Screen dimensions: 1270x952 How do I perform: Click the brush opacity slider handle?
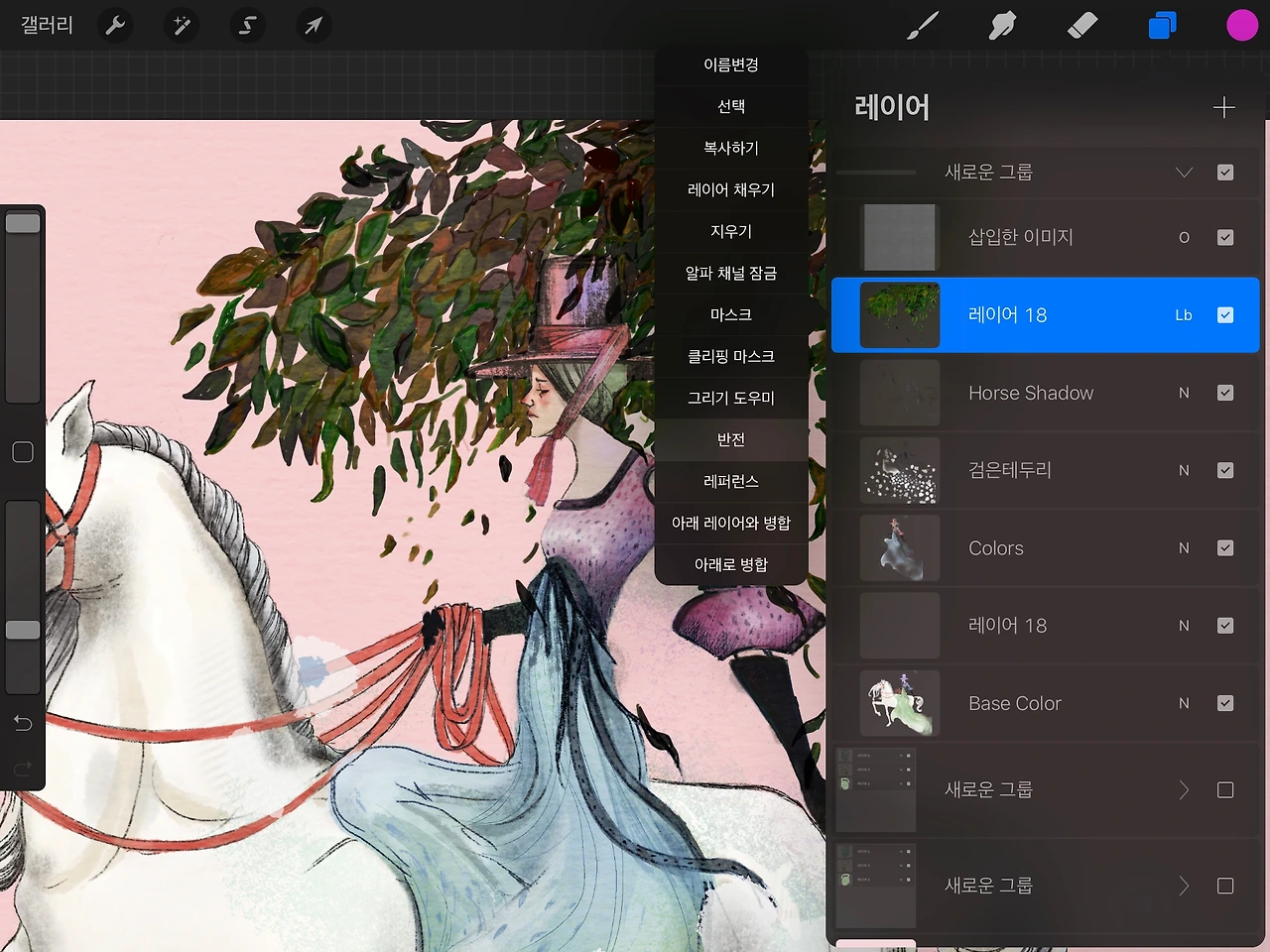coord(23,630)
